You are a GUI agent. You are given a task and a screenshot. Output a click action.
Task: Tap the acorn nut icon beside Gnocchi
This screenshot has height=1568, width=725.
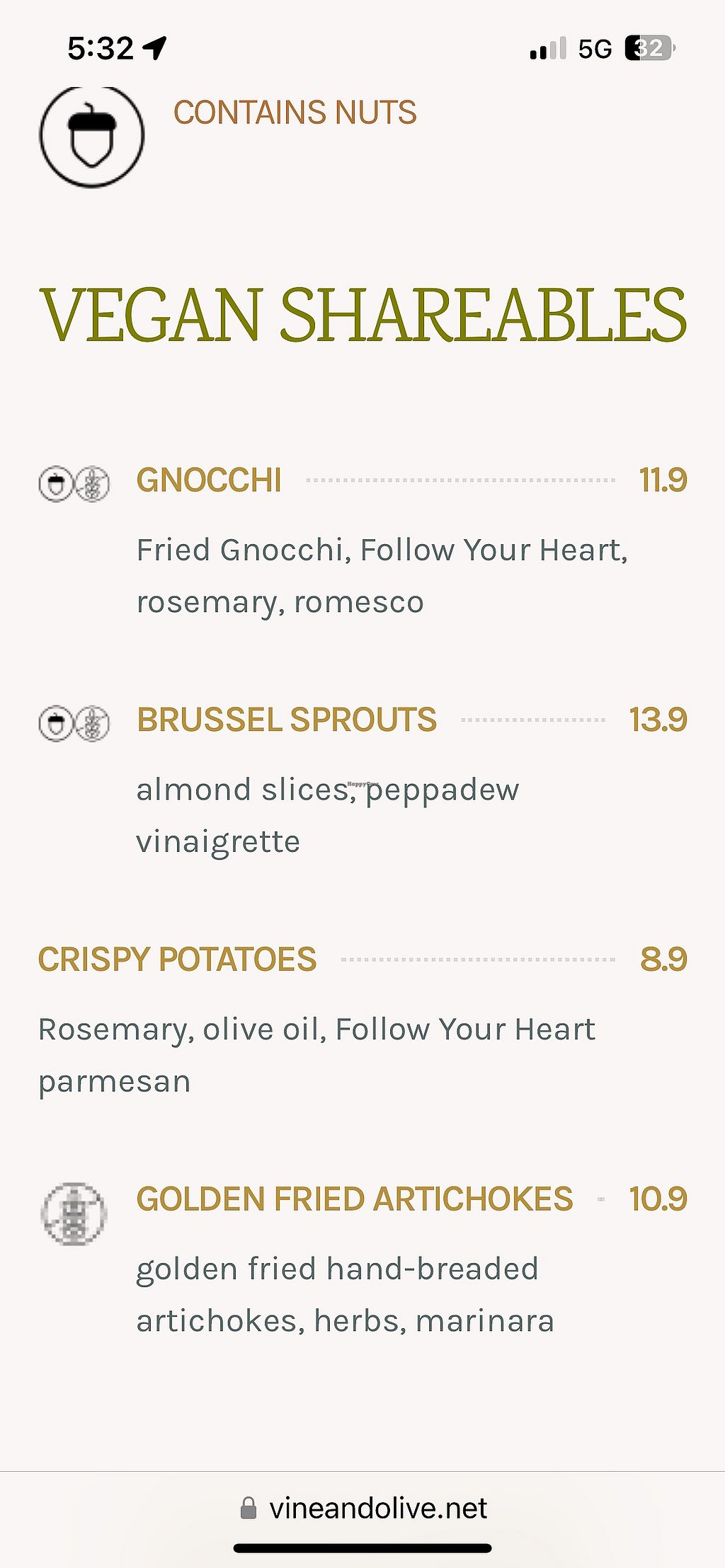56,484
